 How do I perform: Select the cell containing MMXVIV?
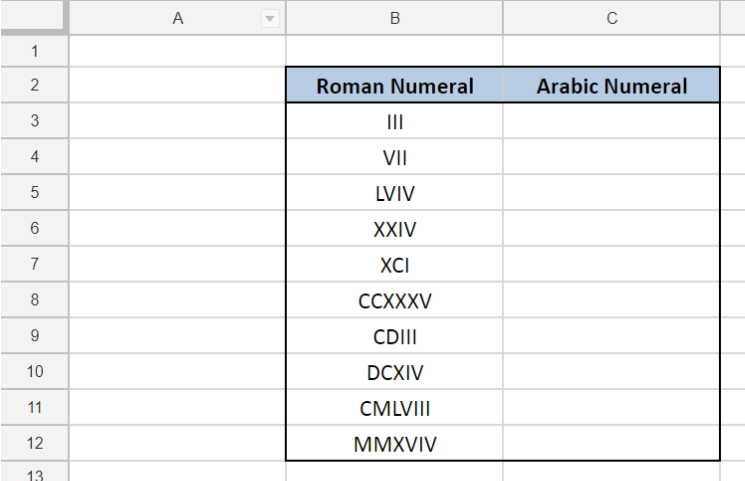[x=394, y=443]
